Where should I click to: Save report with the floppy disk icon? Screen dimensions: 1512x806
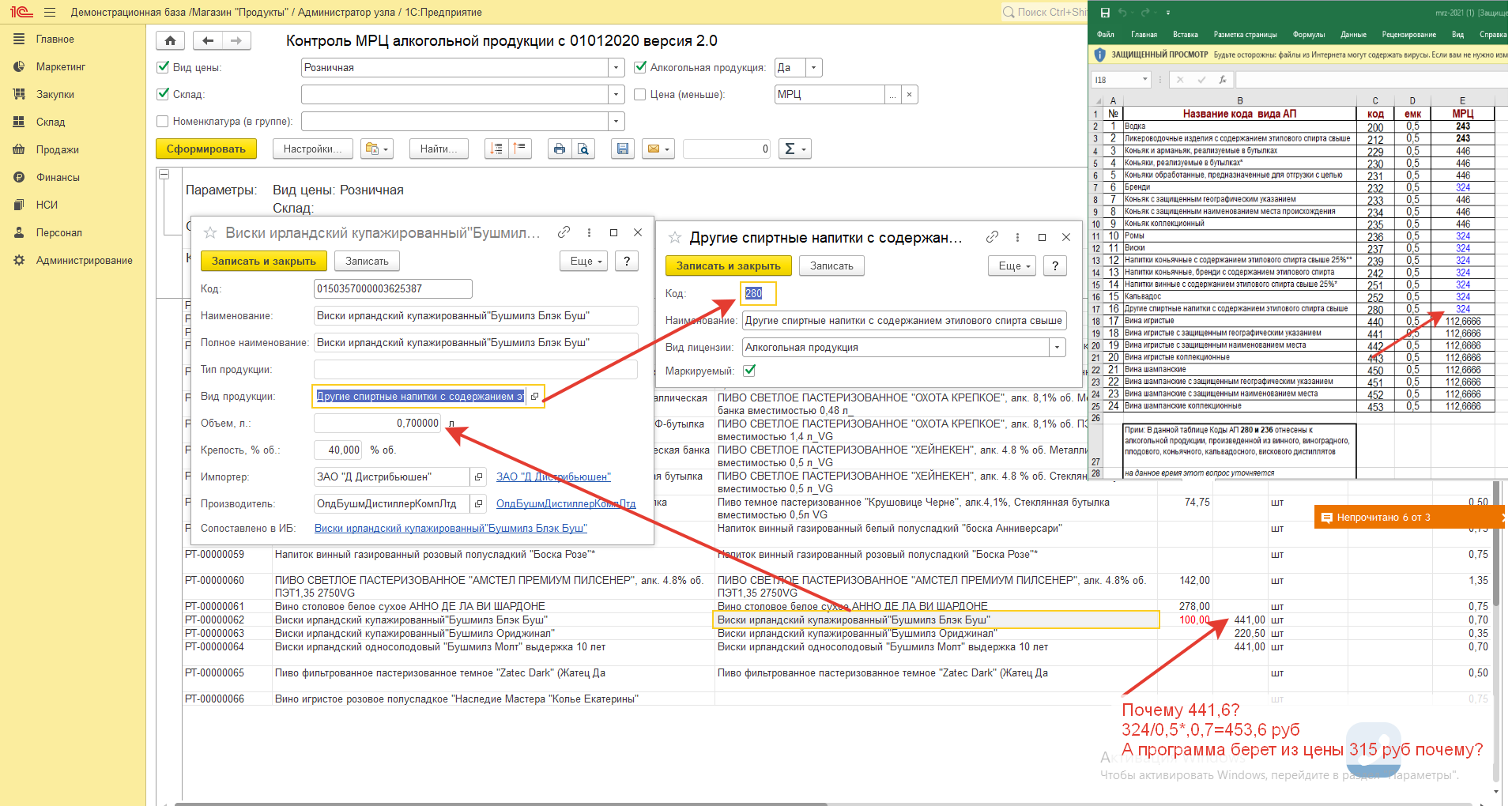click(623, 149)
